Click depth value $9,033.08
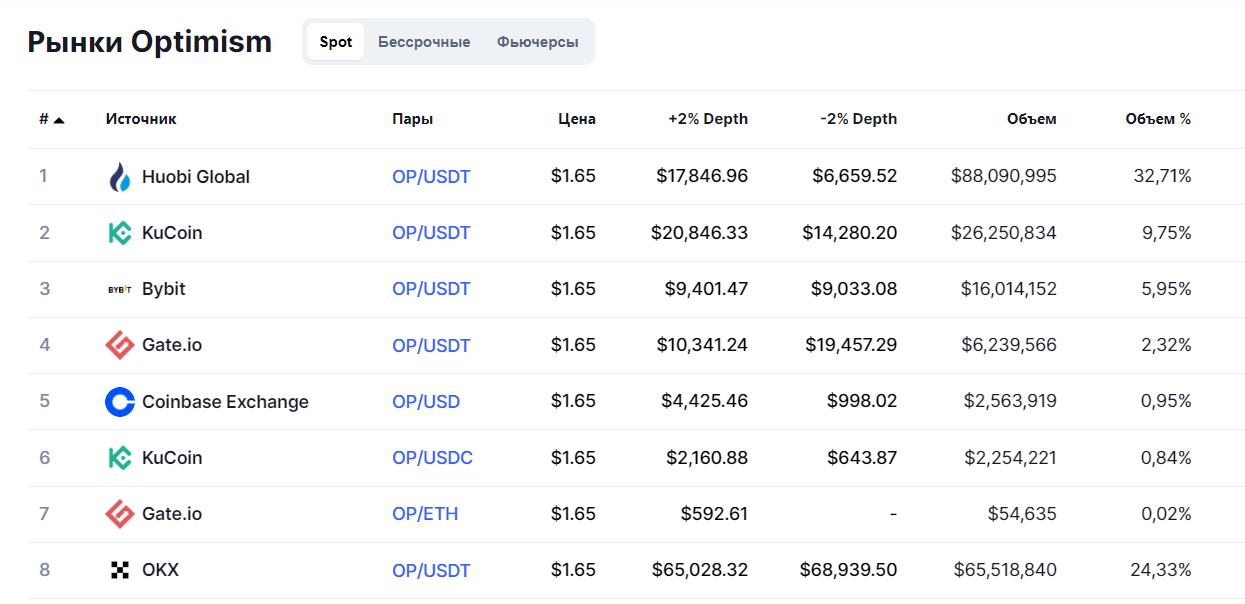 [854, 288]
